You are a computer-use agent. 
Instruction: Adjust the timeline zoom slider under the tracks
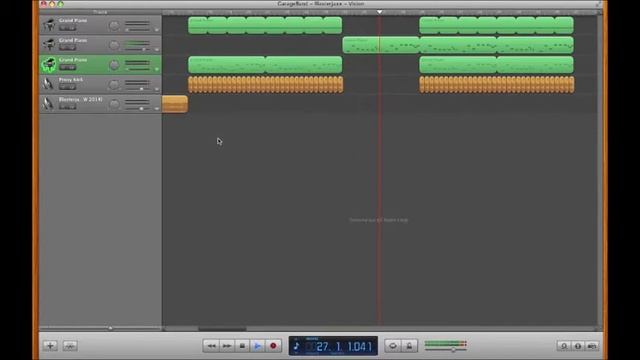[110, 328]
